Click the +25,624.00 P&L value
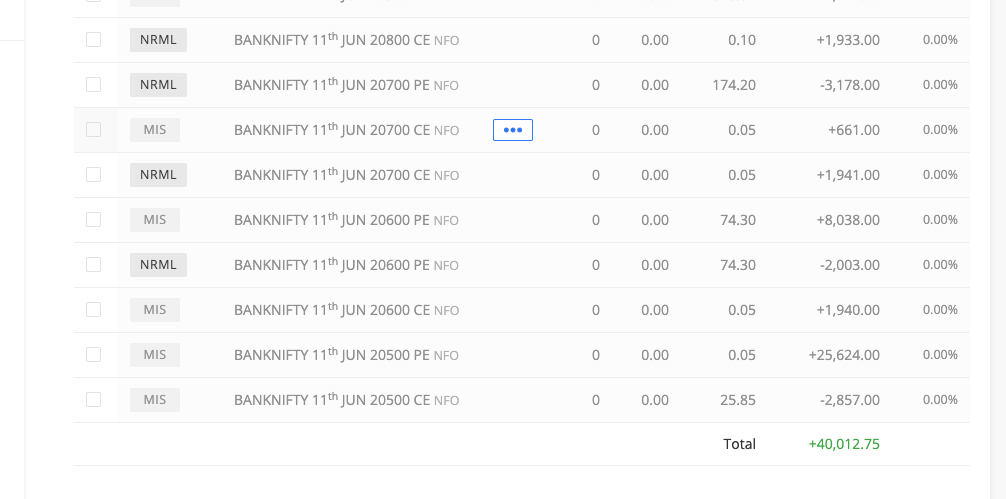 point(844,355)
